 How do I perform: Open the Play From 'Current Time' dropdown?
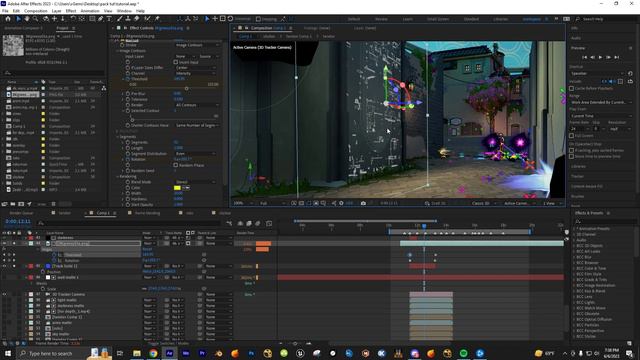tap(601, 116)
